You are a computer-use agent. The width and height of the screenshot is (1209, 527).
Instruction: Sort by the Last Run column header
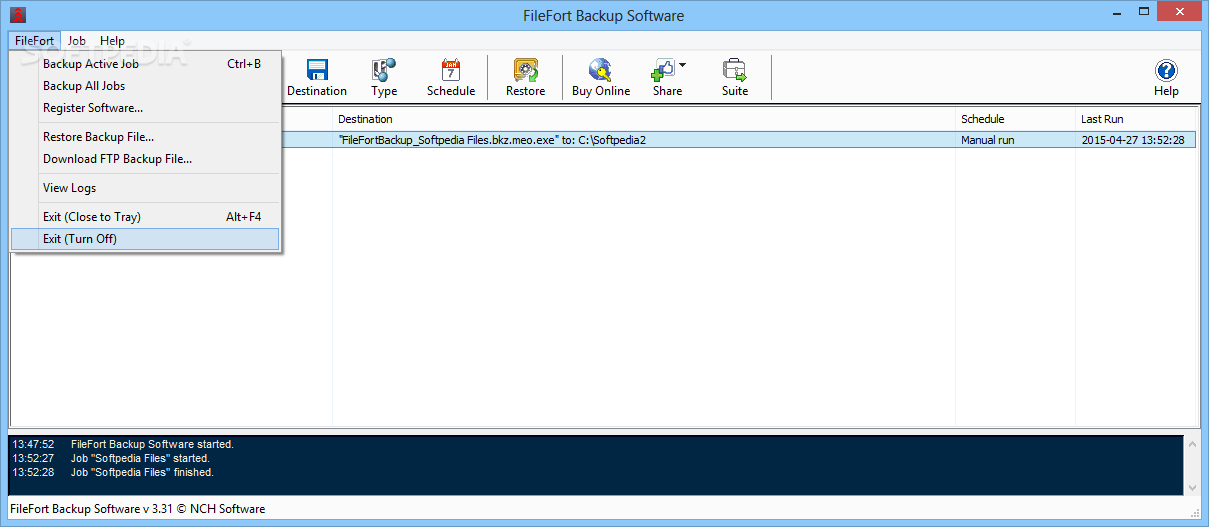(x=1137, y=119)
